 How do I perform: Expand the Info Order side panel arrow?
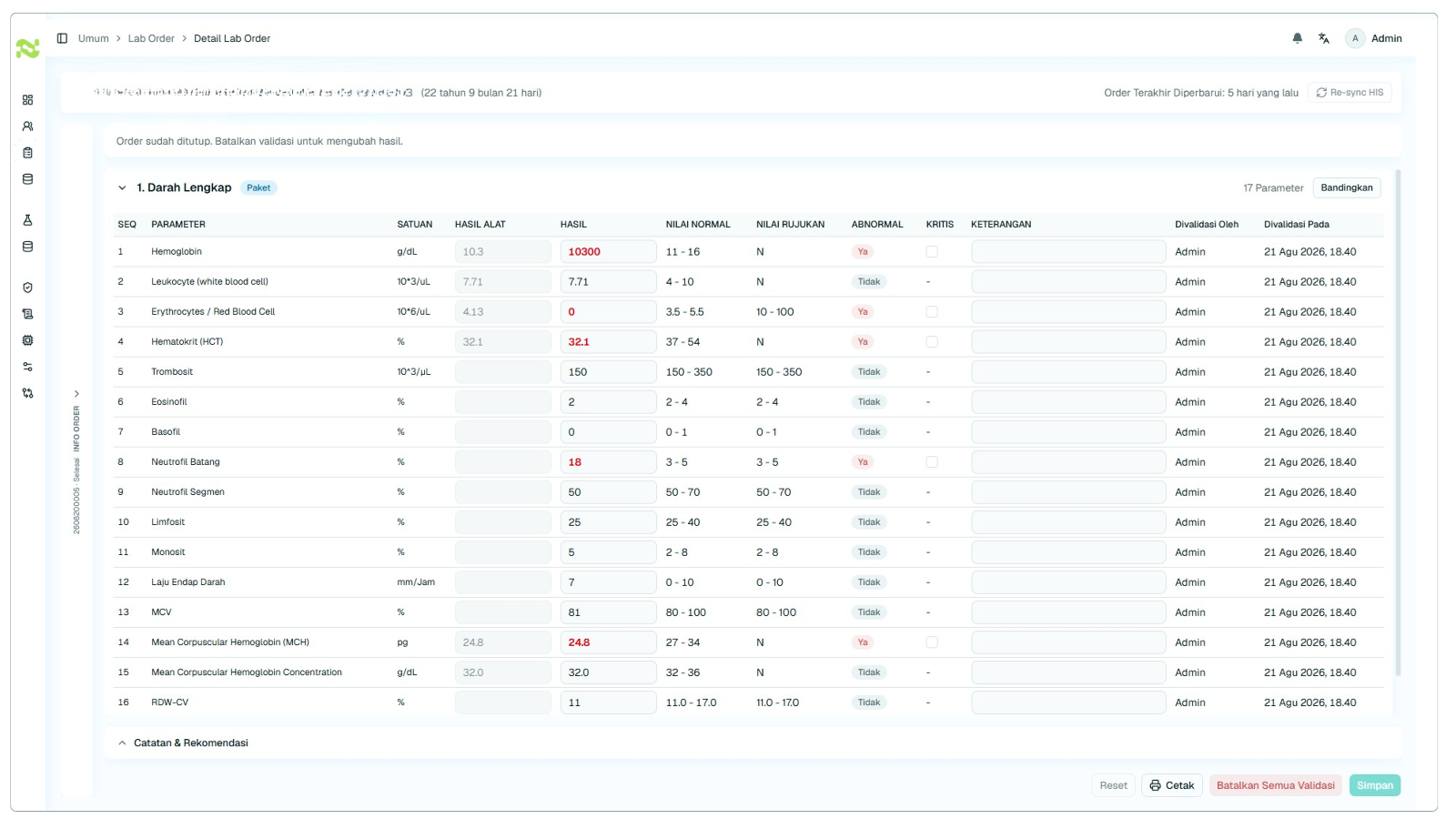76,394
